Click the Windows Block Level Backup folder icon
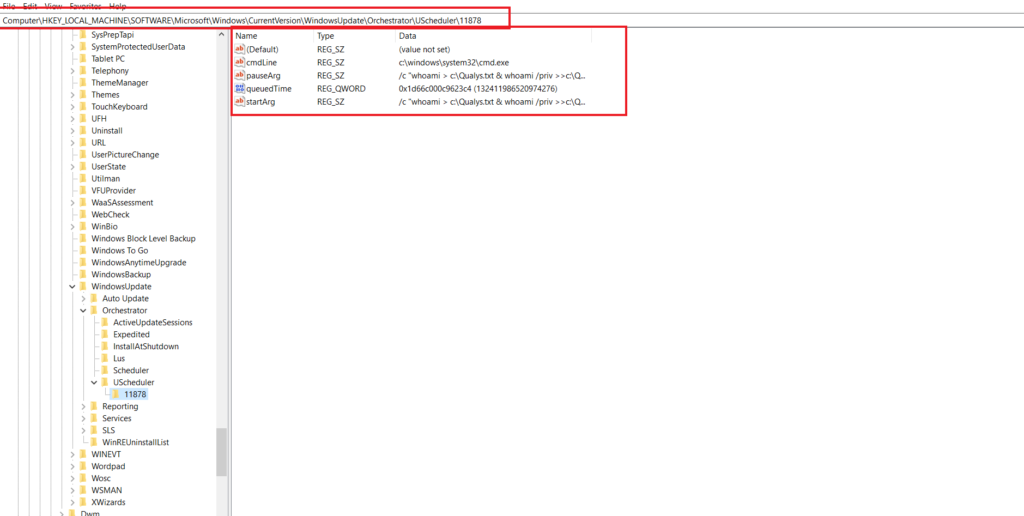The width and height of the screenshot is (1024, 516). click(83, 238)
